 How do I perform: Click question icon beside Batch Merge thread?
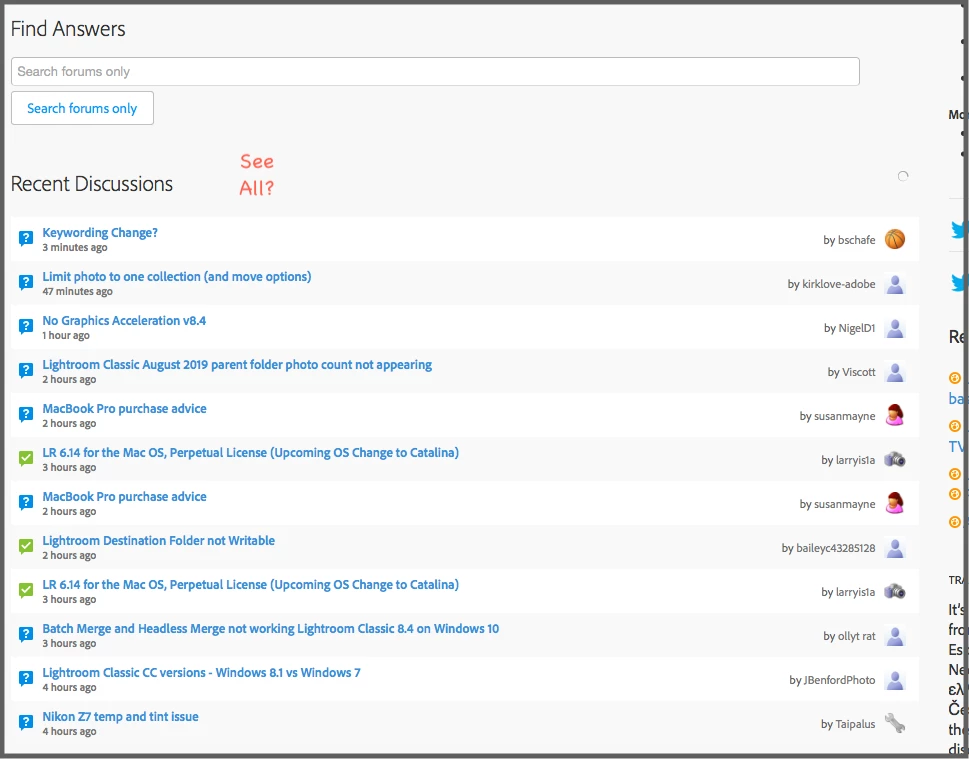pyautogui.click(x=25, y=634)
